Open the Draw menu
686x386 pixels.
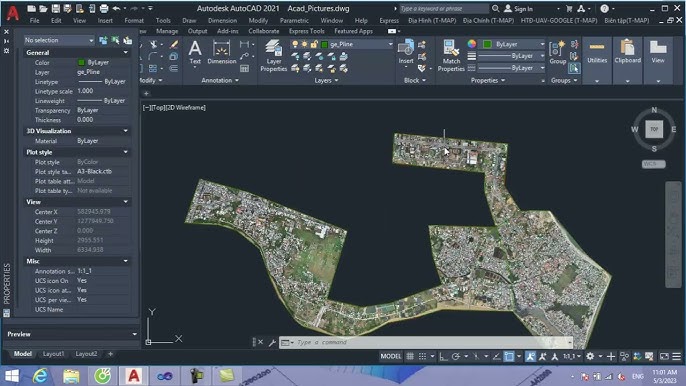tap(189, 21)
